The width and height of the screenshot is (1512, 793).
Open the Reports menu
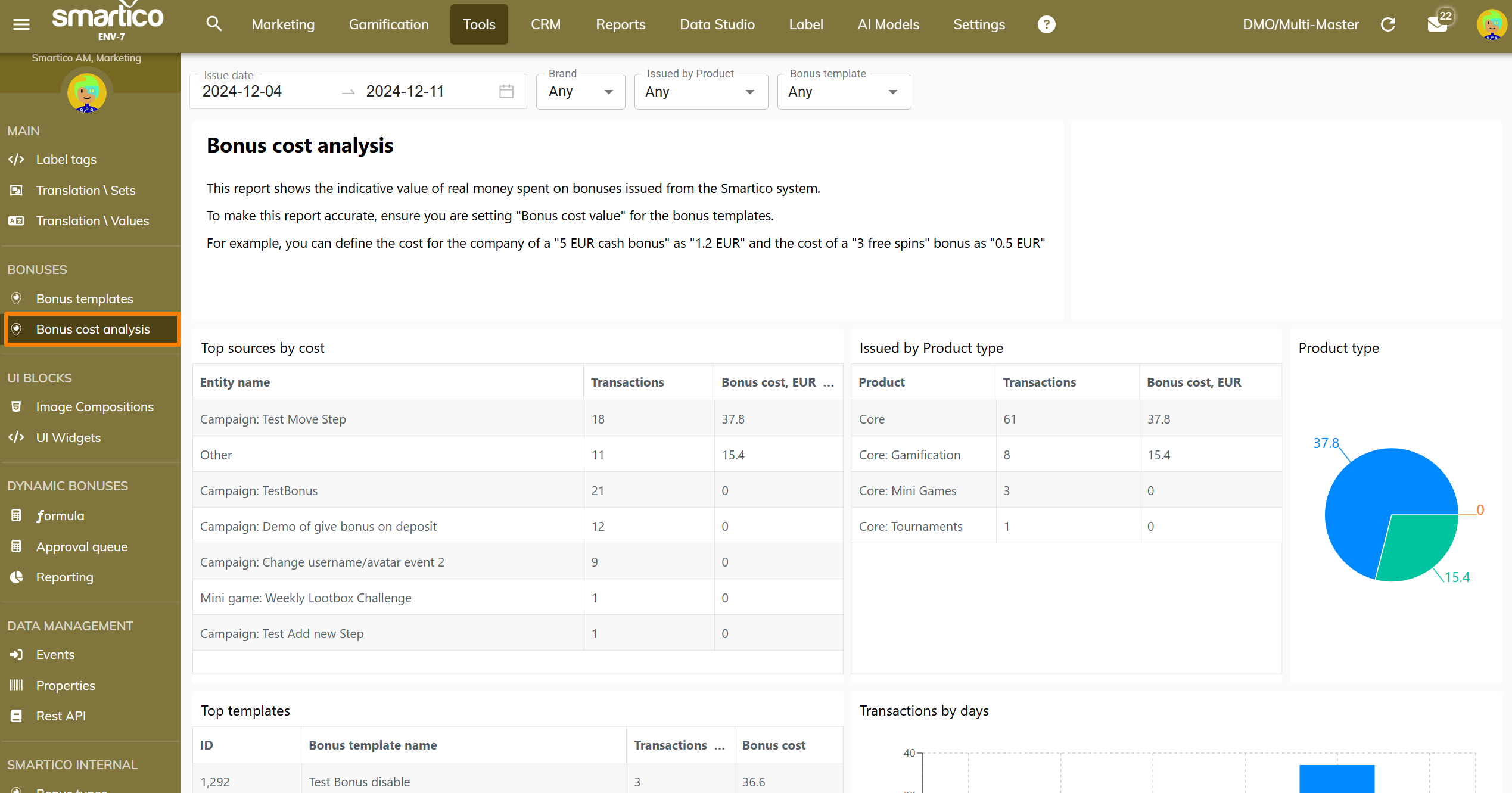pos(620,24)
